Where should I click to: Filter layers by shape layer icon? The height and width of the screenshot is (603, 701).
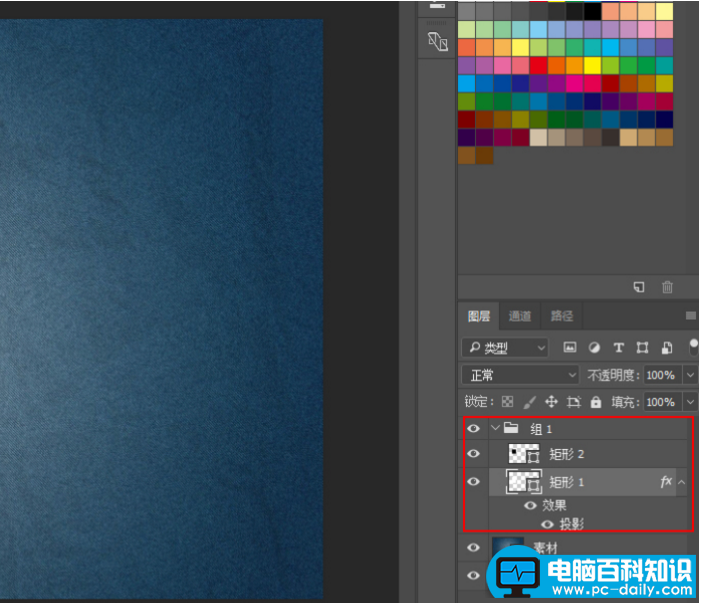[642, 347]
